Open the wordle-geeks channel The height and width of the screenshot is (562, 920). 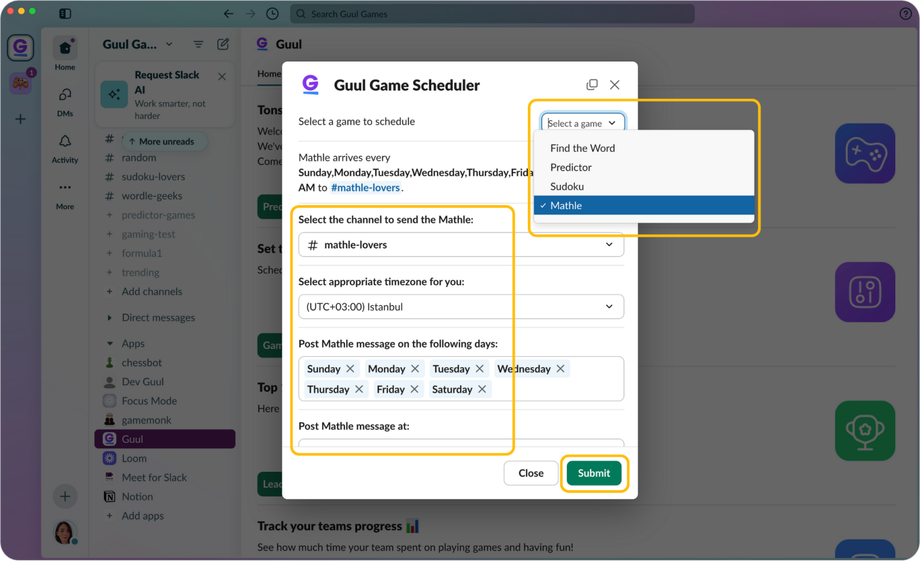151,196
